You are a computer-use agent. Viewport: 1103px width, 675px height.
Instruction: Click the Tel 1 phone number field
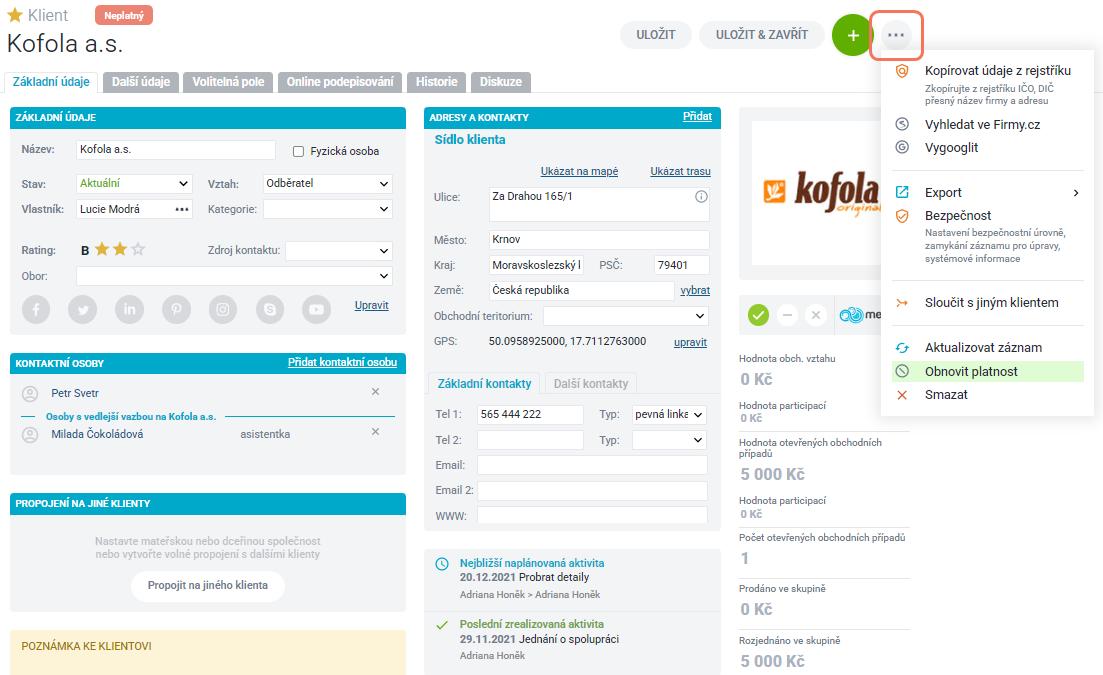530,415
